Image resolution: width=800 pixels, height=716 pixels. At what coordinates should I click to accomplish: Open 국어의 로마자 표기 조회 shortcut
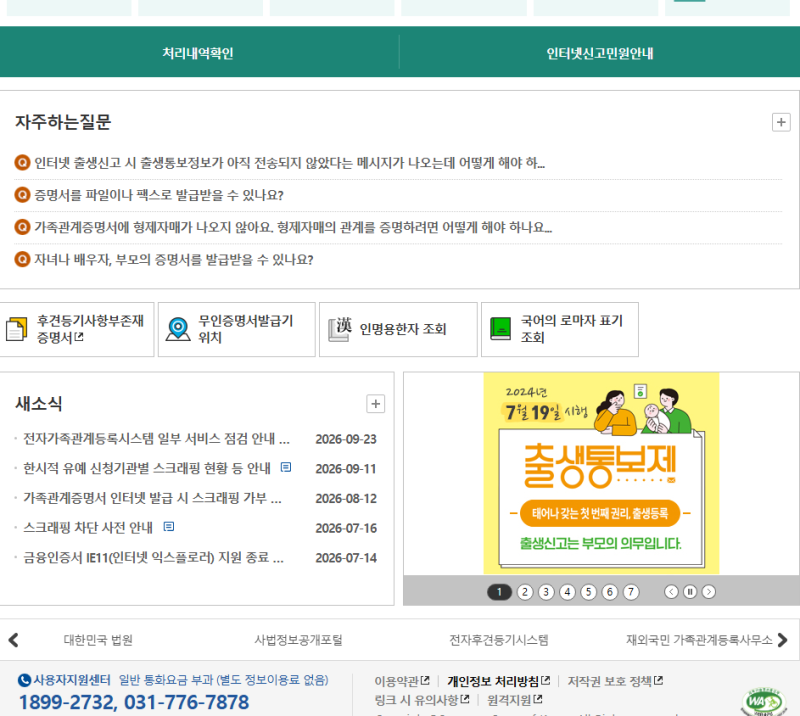(x=560, y=329)
